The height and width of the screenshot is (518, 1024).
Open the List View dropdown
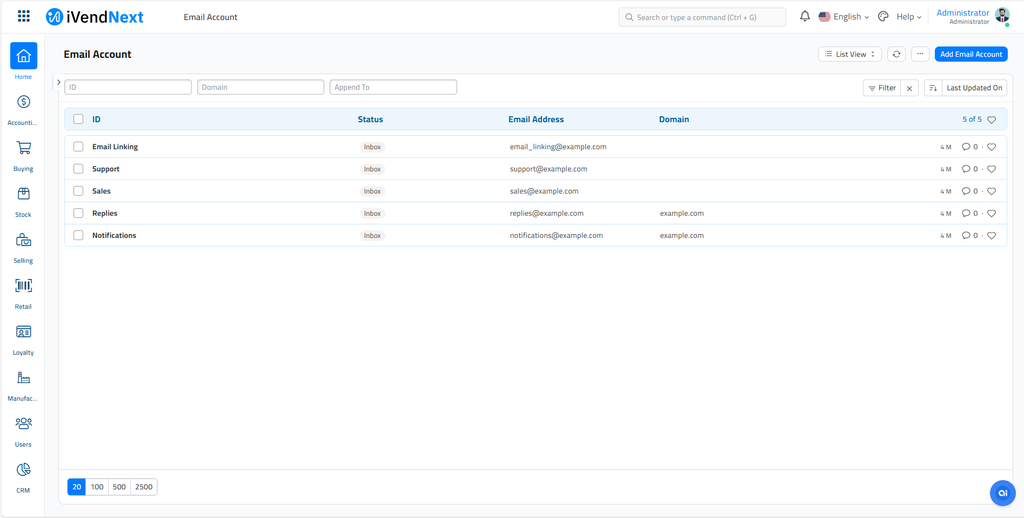(849, 54)
